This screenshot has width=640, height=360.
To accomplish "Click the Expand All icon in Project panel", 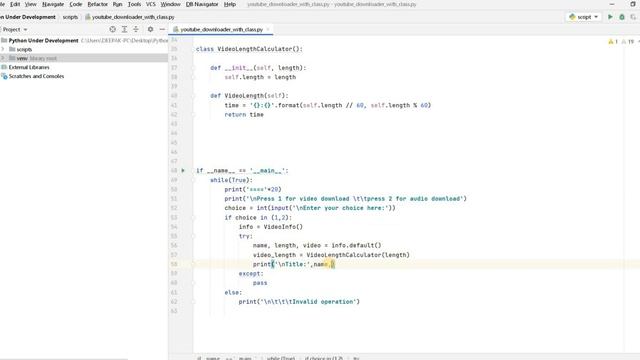I will click(124, 29).
